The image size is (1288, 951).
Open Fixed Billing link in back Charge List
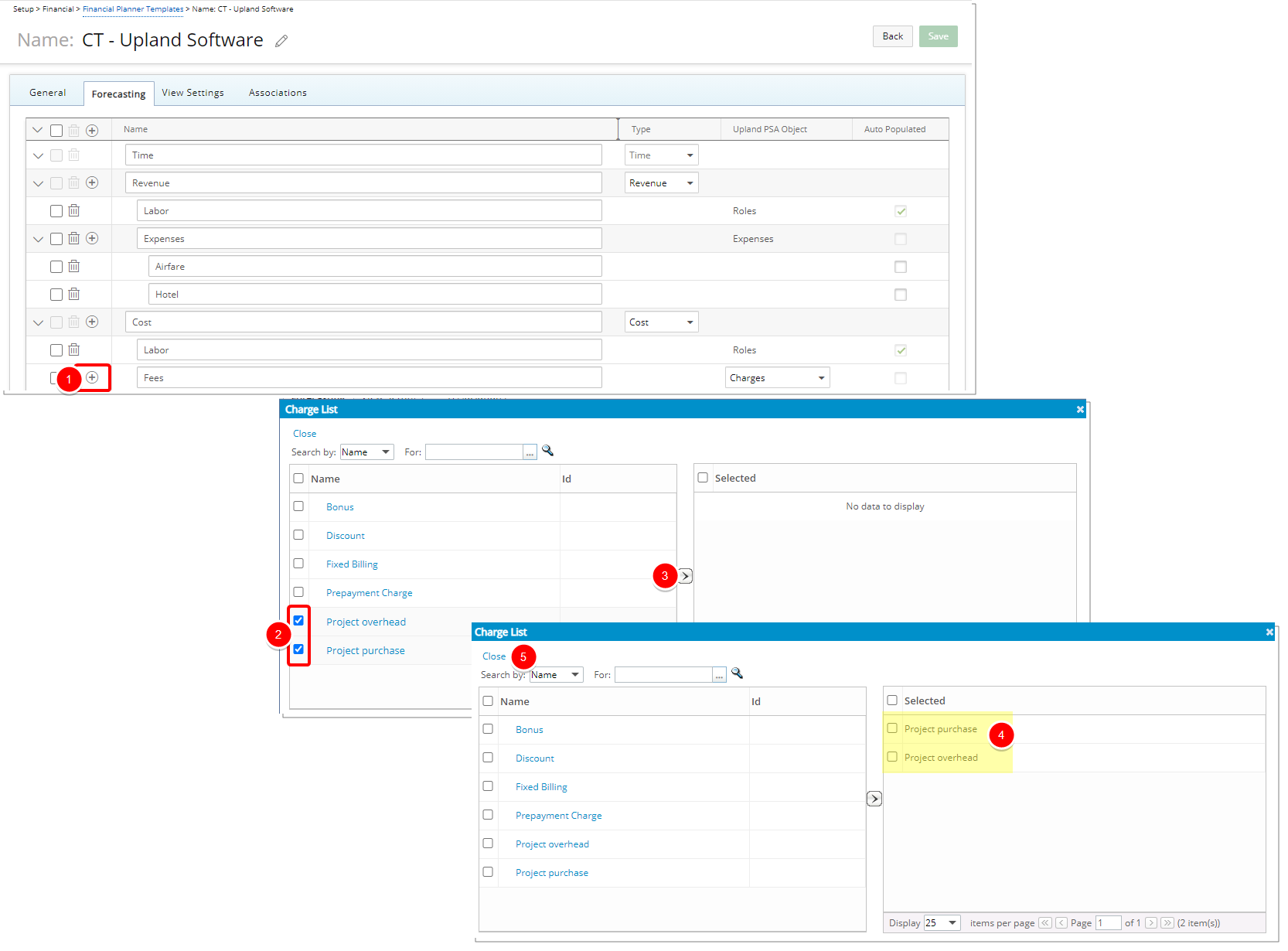pos(352,564)
